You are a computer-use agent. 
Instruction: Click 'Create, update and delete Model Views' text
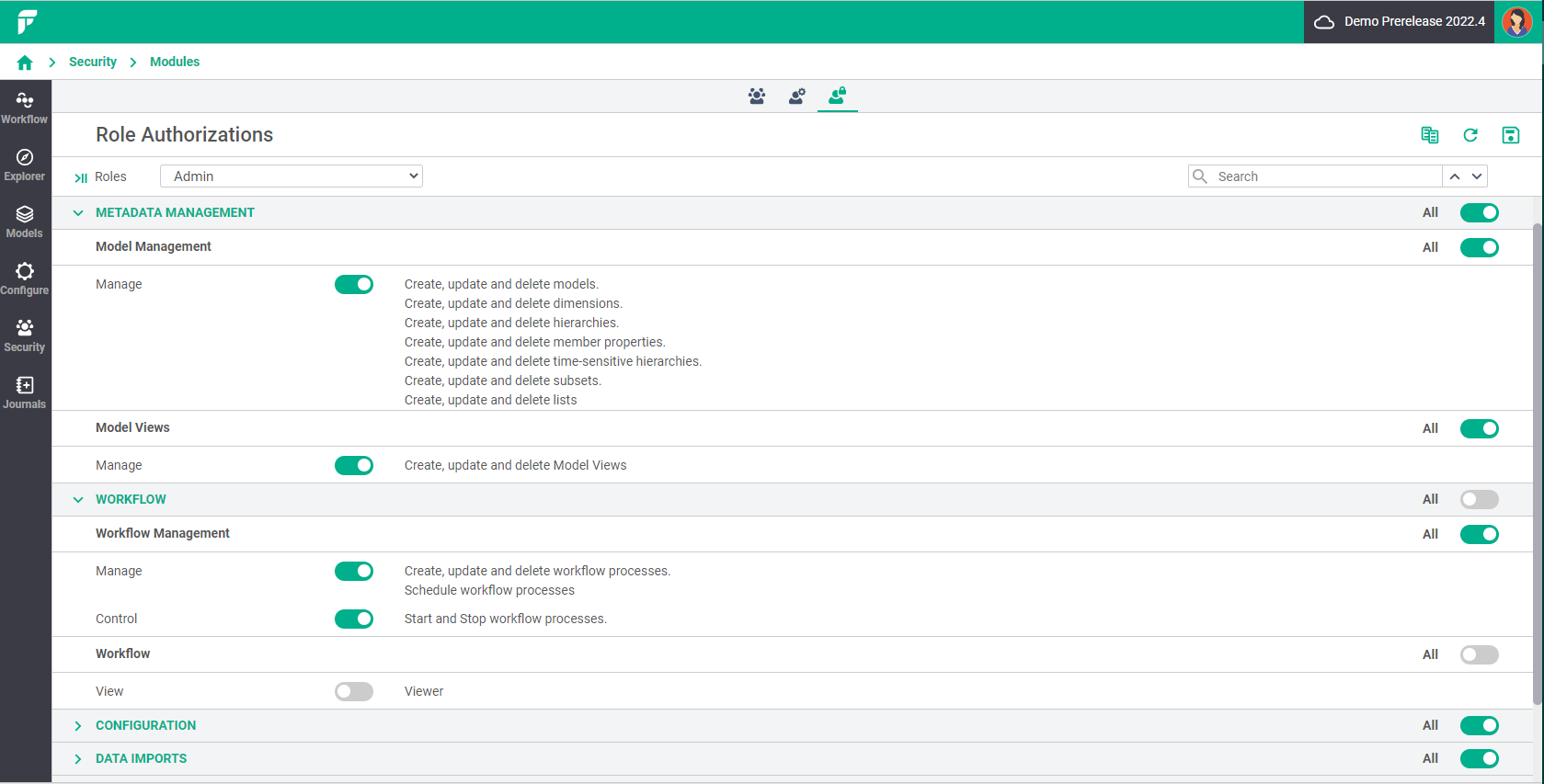(x=515, y=465)
